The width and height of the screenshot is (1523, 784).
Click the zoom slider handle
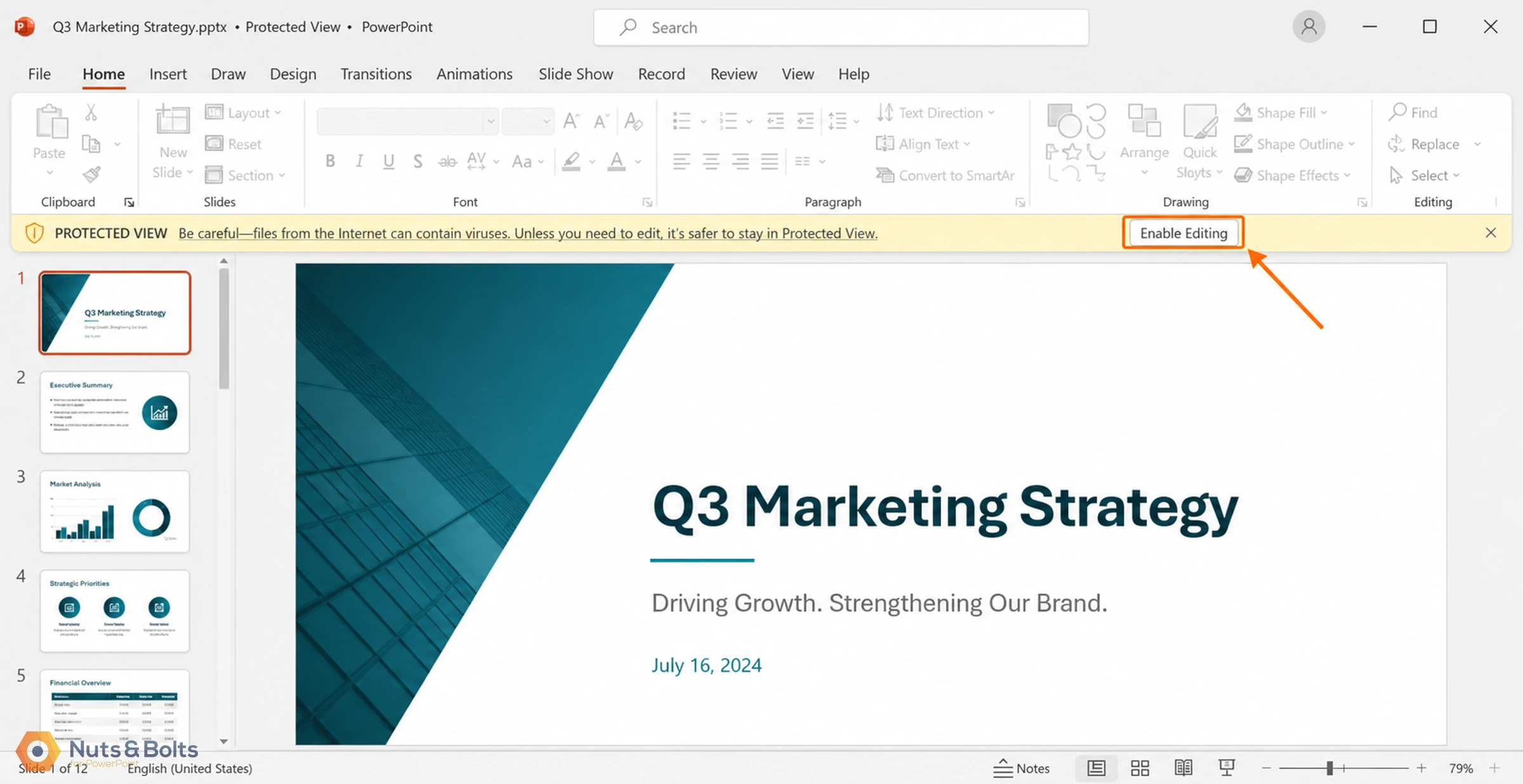[1330, 768]
